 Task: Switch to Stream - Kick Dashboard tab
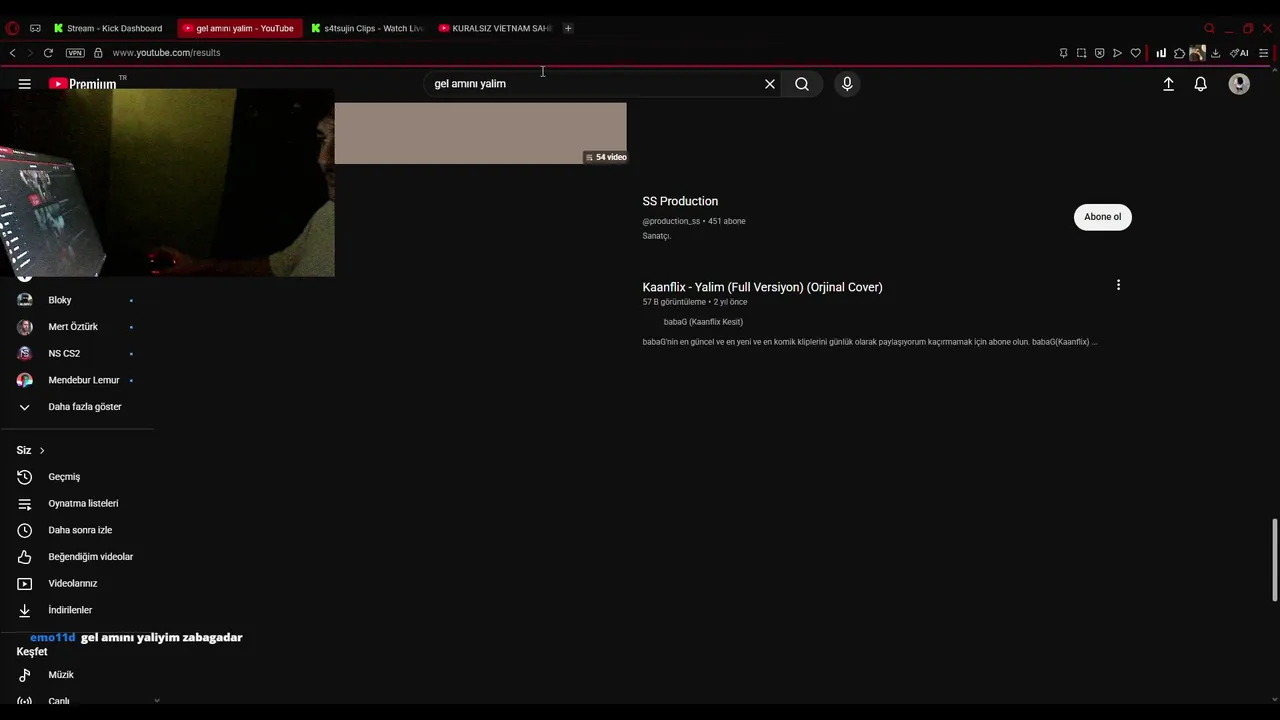coord(108,28)
